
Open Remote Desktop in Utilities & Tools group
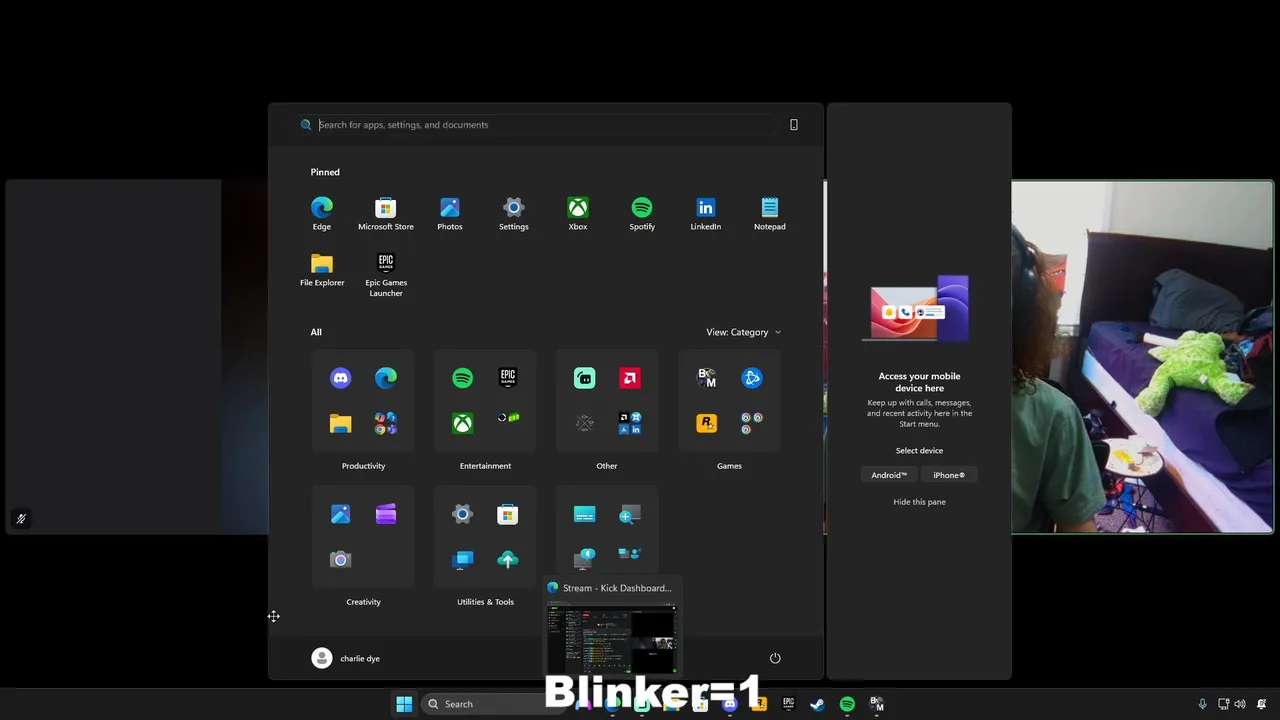[x=462, y=559]
